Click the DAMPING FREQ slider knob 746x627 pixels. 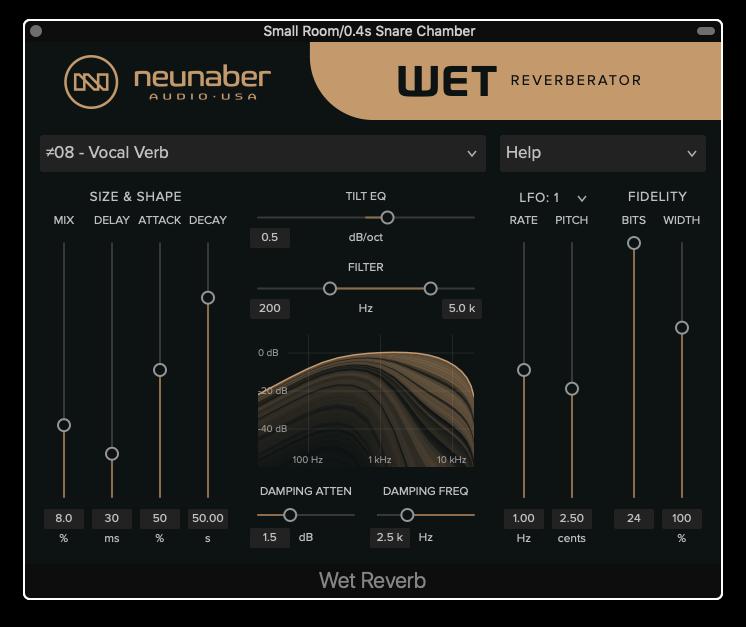(407, 515)
